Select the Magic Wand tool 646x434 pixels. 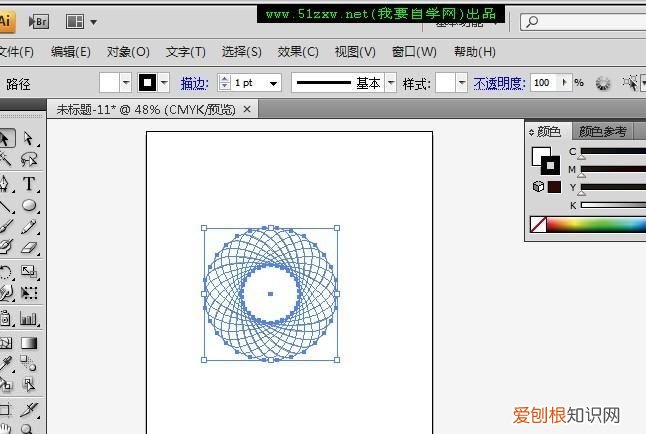coord(5,159)
